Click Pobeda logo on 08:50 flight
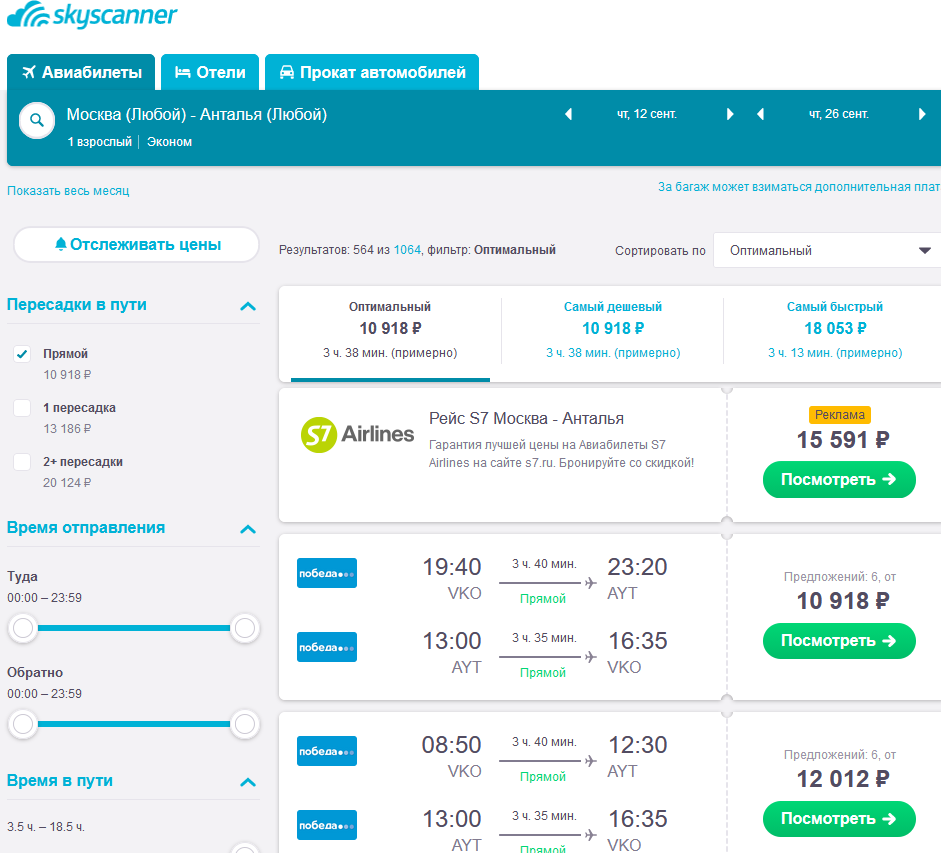Screen dimensions: 941x853 327,751
